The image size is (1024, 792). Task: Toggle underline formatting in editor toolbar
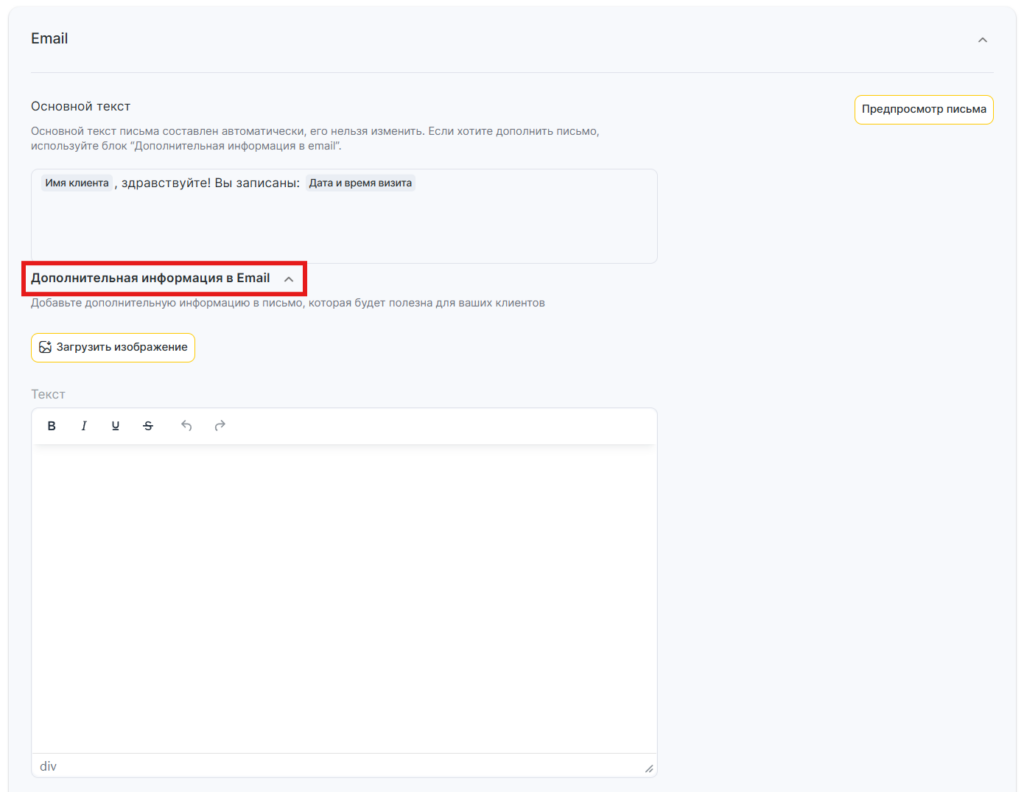coord(116,426)
